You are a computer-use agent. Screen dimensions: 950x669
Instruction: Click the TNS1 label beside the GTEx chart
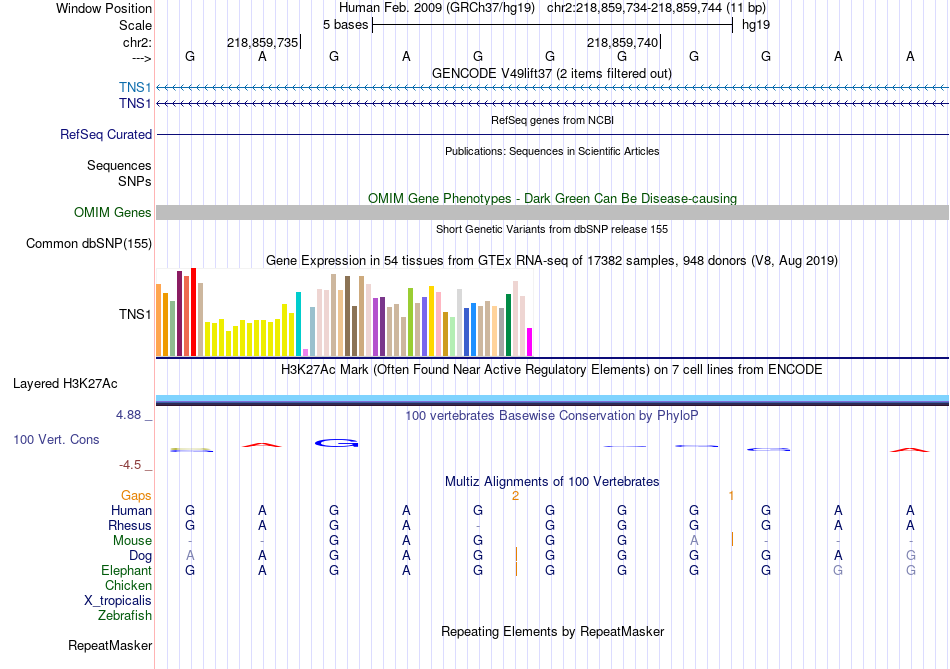point(135,314)
